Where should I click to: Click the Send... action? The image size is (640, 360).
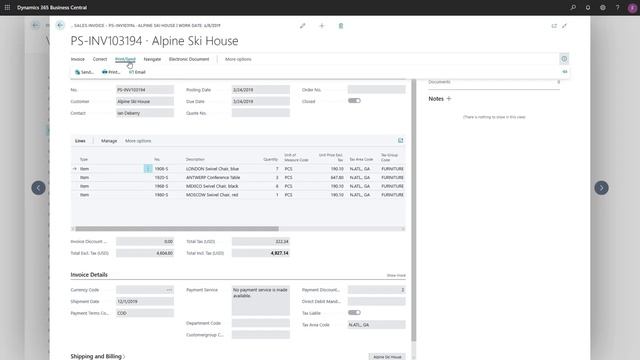tap(84, 72)
